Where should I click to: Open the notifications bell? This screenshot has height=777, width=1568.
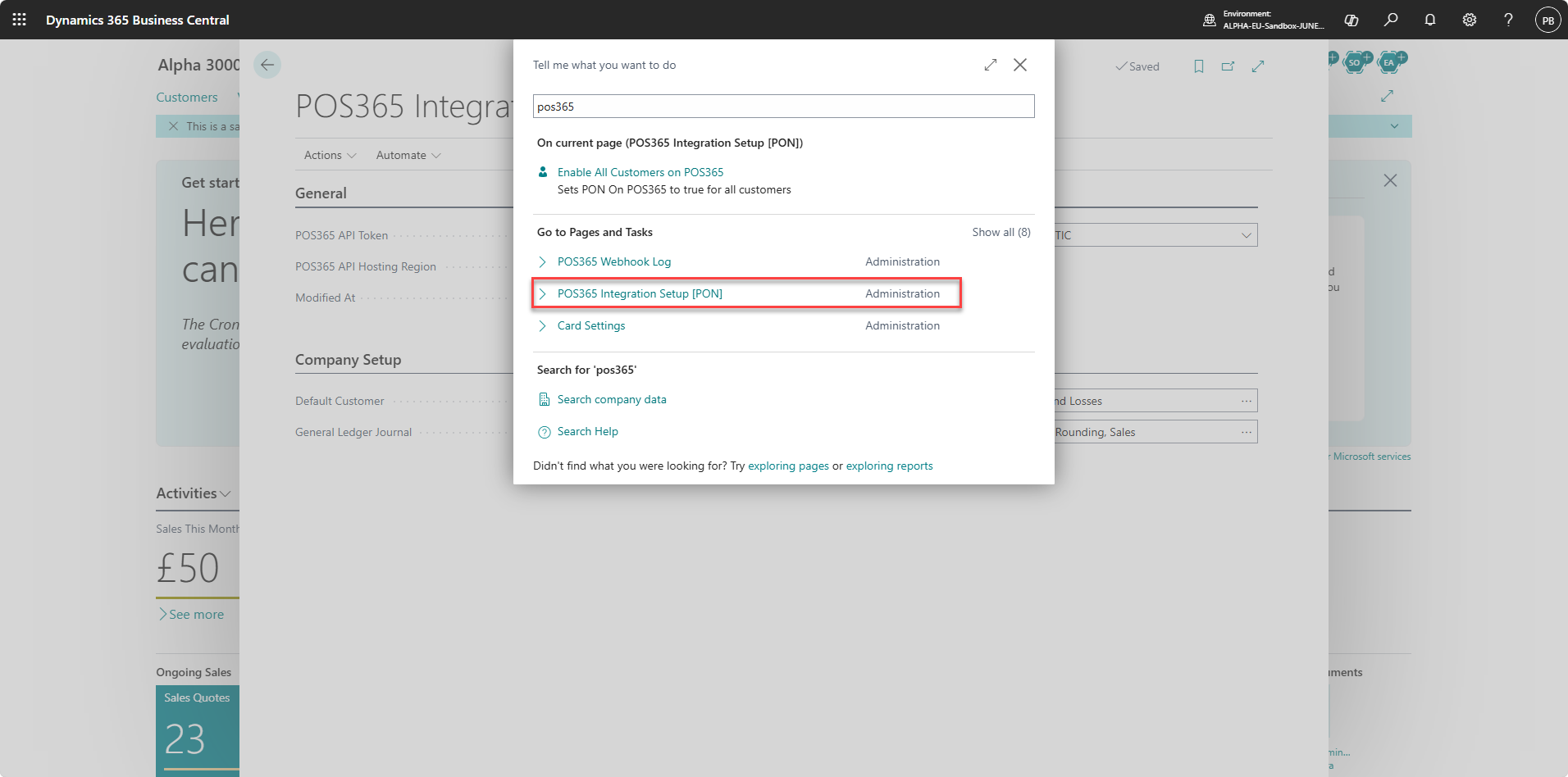pos(1430,20)
